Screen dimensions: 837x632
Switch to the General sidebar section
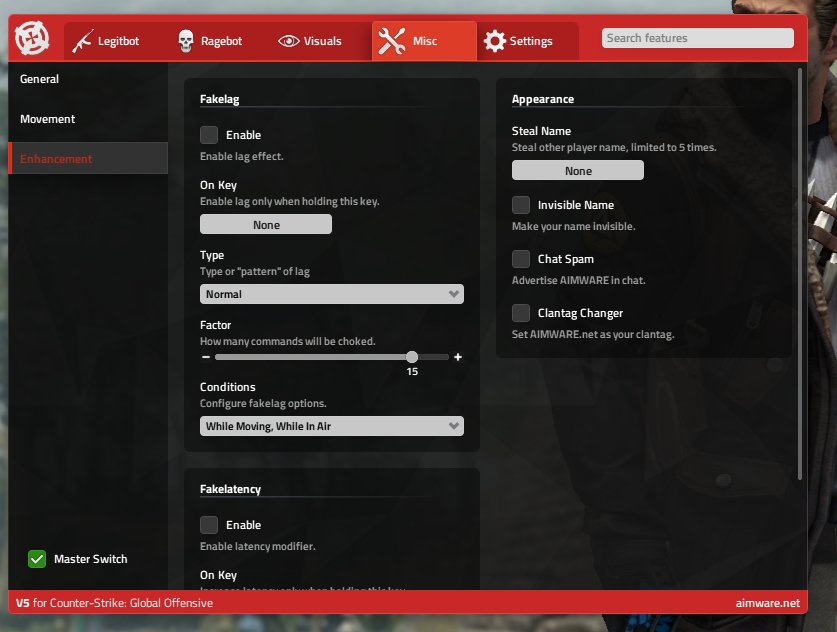point(40,79)
